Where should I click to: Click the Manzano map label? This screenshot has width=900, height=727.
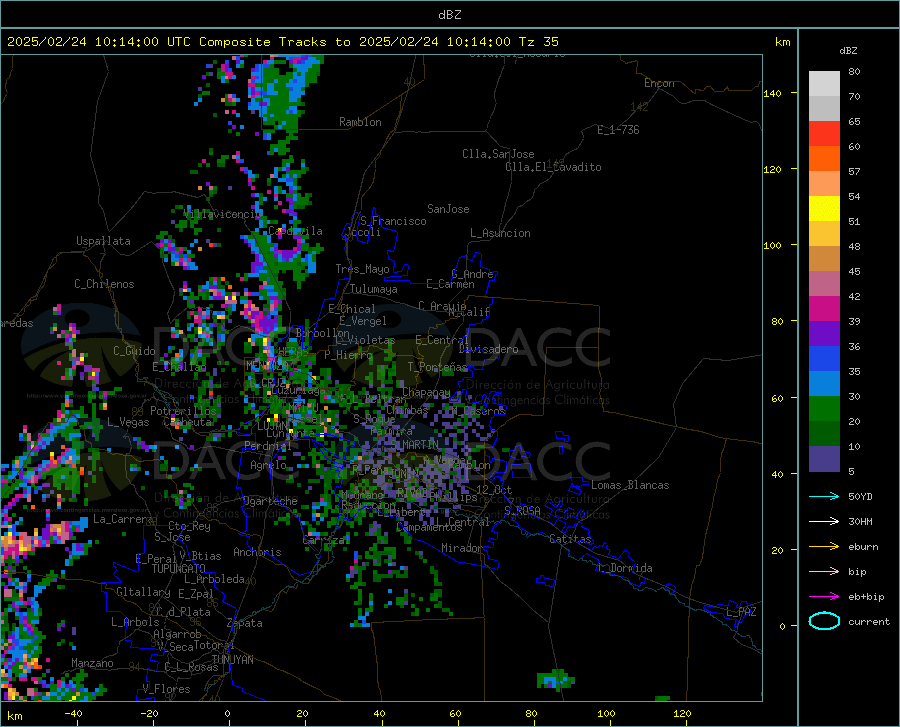point(92,663)
